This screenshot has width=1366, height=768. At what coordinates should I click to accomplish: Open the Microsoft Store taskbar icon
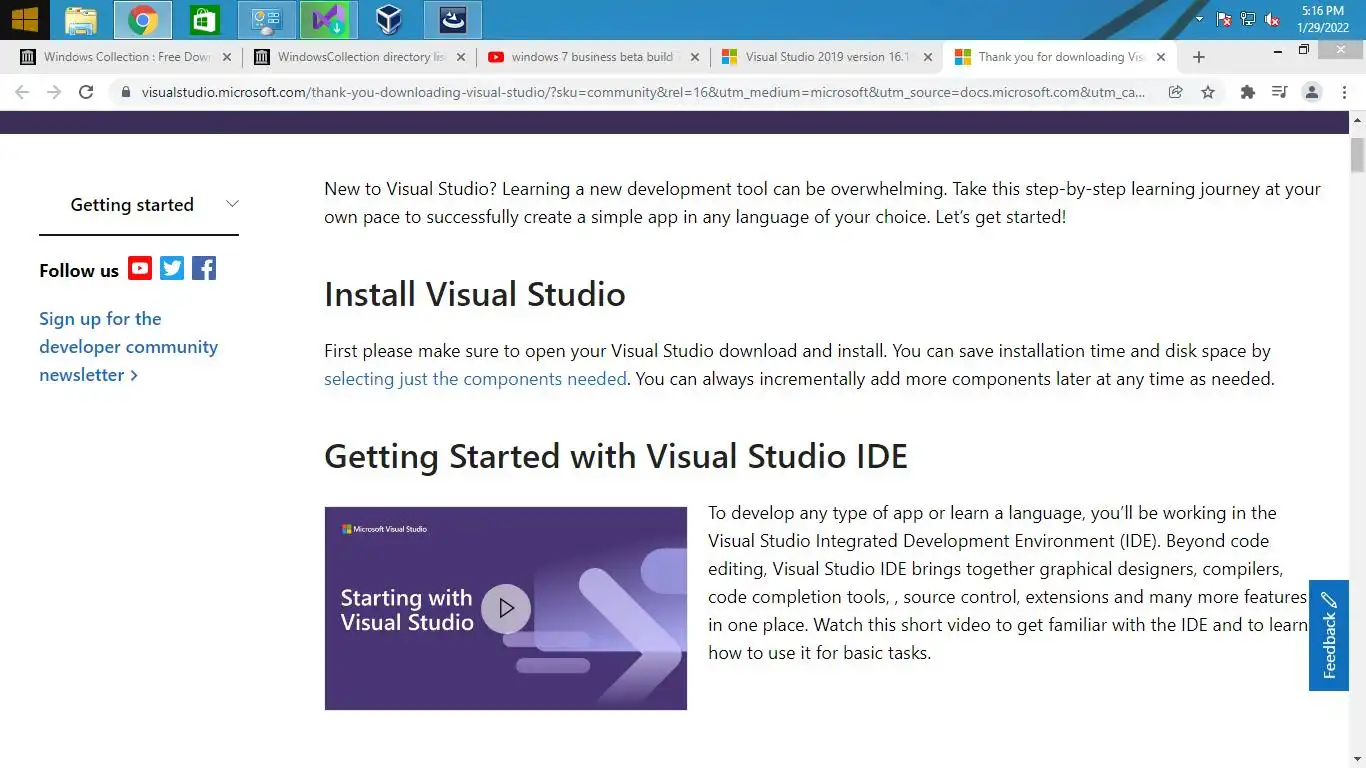205,20
